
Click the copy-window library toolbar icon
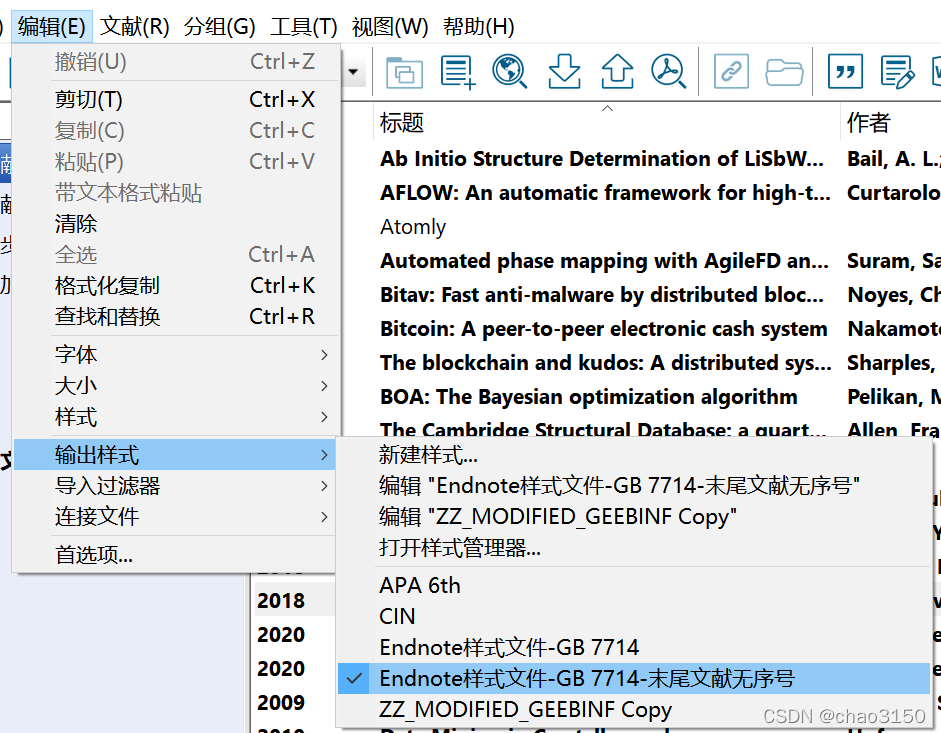(x=404, y=71)
